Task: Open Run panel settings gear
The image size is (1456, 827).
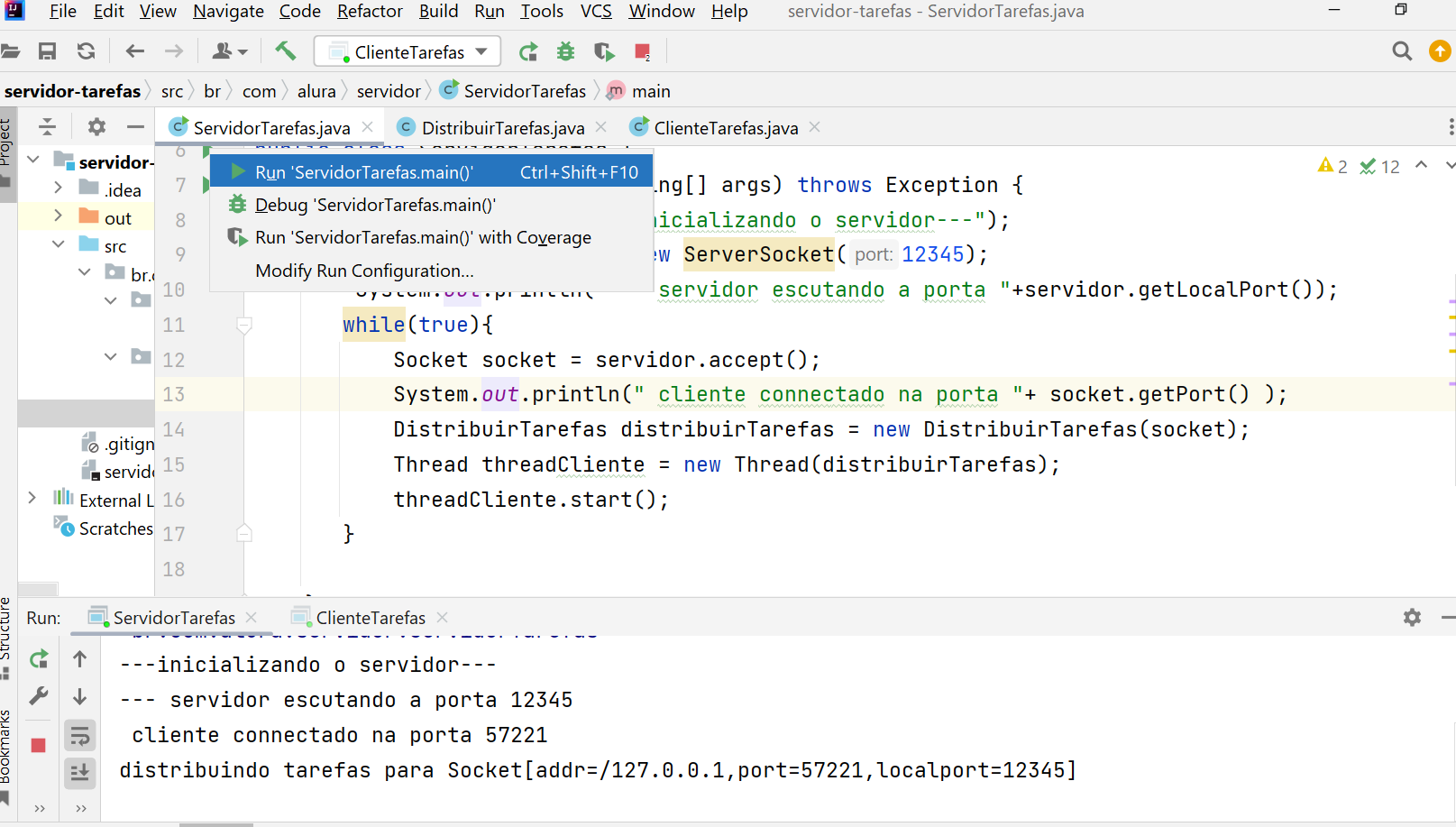Action: (1412, 618)
